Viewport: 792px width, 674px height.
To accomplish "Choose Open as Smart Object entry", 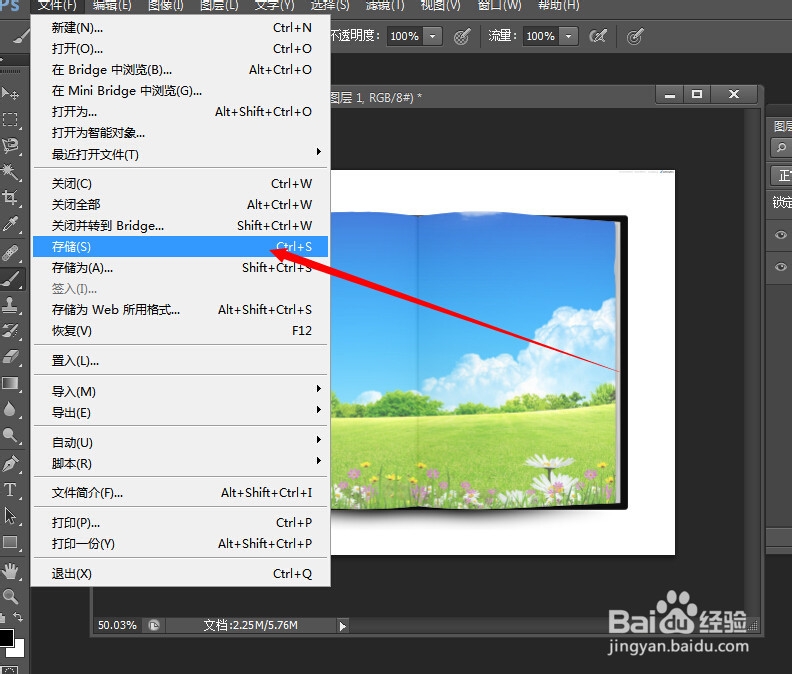I will 181,133.
